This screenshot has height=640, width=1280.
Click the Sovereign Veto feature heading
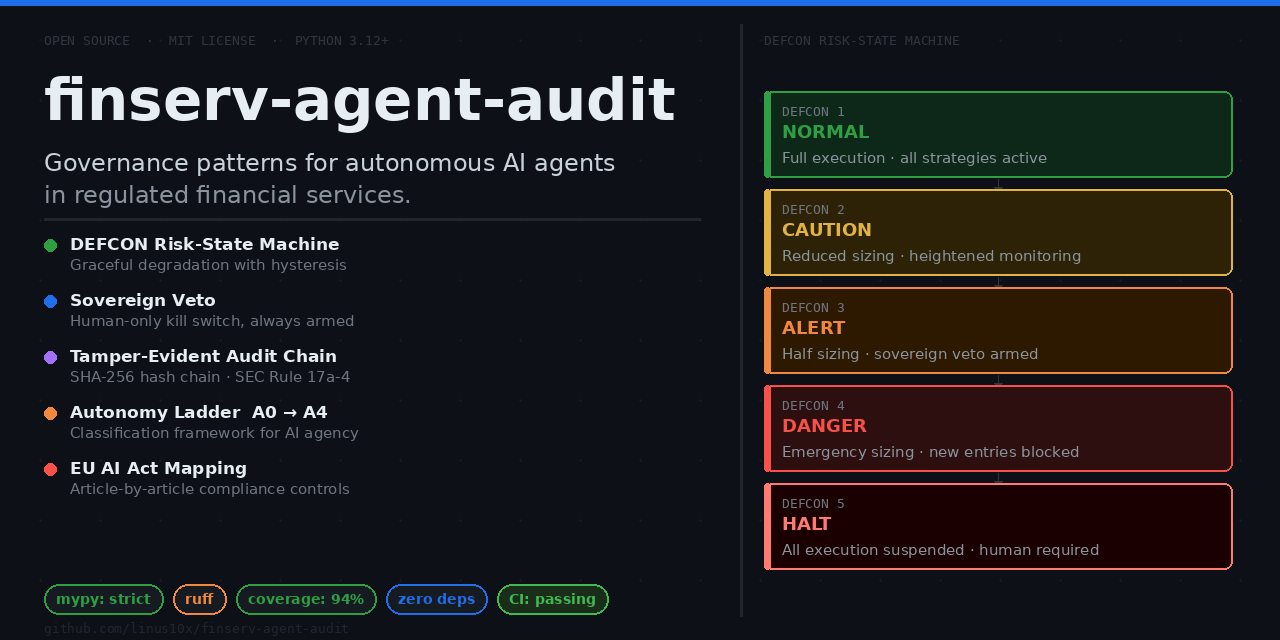[x=143, y=300]
